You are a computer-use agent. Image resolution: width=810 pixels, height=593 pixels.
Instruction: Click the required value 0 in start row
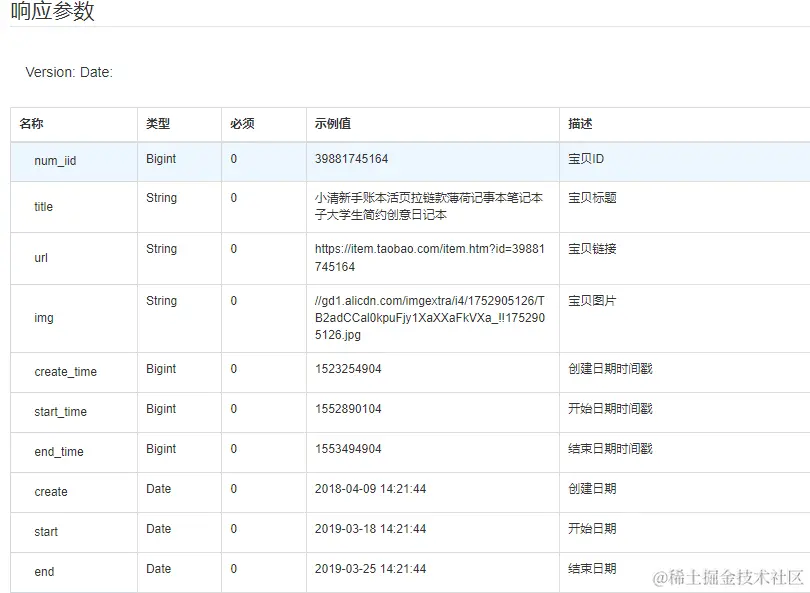coord(233,528)
